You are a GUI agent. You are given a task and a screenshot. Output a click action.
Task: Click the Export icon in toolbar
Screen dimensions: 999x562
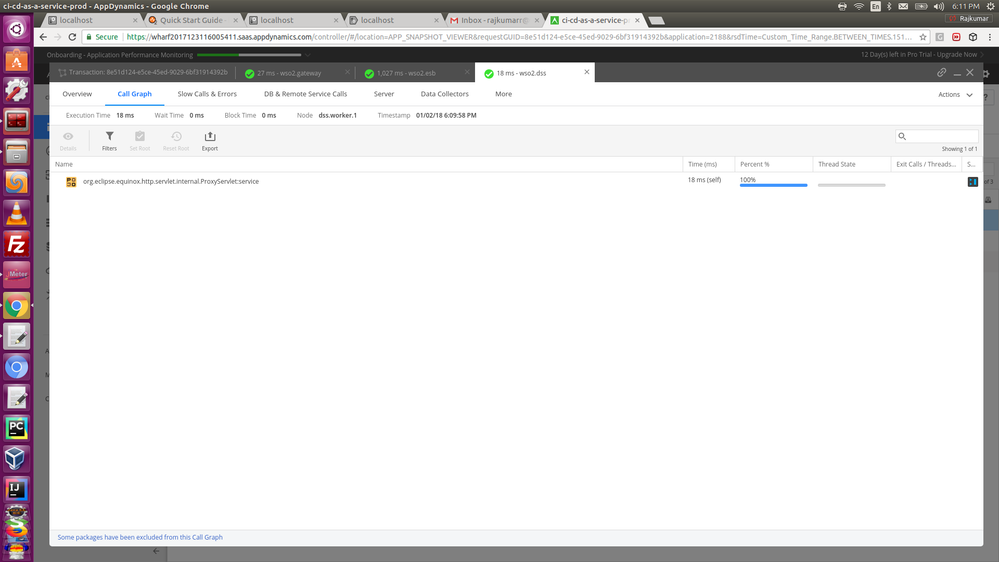(209, 137)
